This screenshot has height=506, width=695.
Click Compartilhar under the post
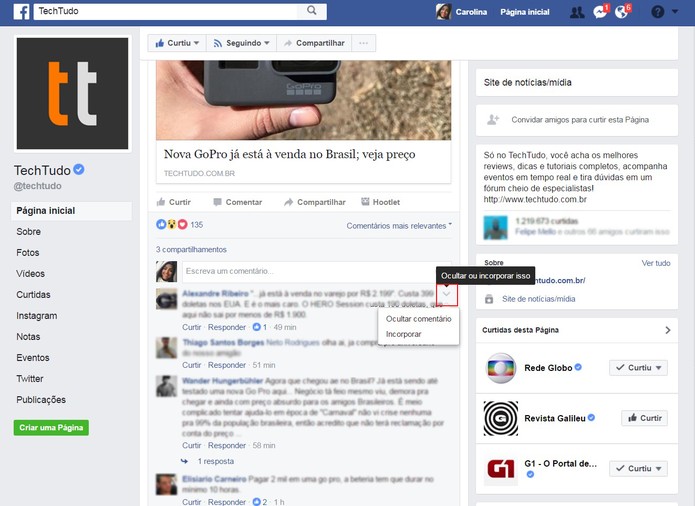tap(315, 202)
